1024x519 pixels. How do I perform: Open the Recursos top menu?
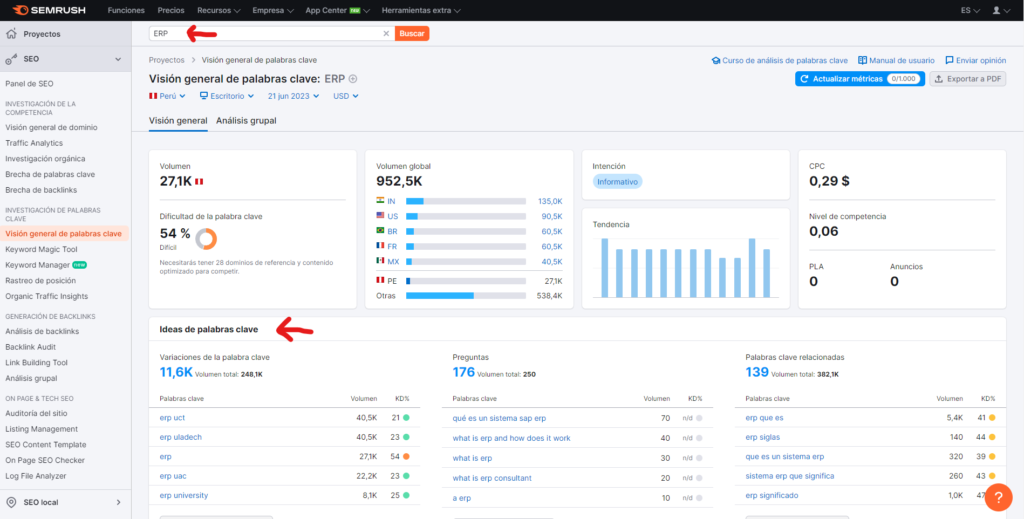219,10
